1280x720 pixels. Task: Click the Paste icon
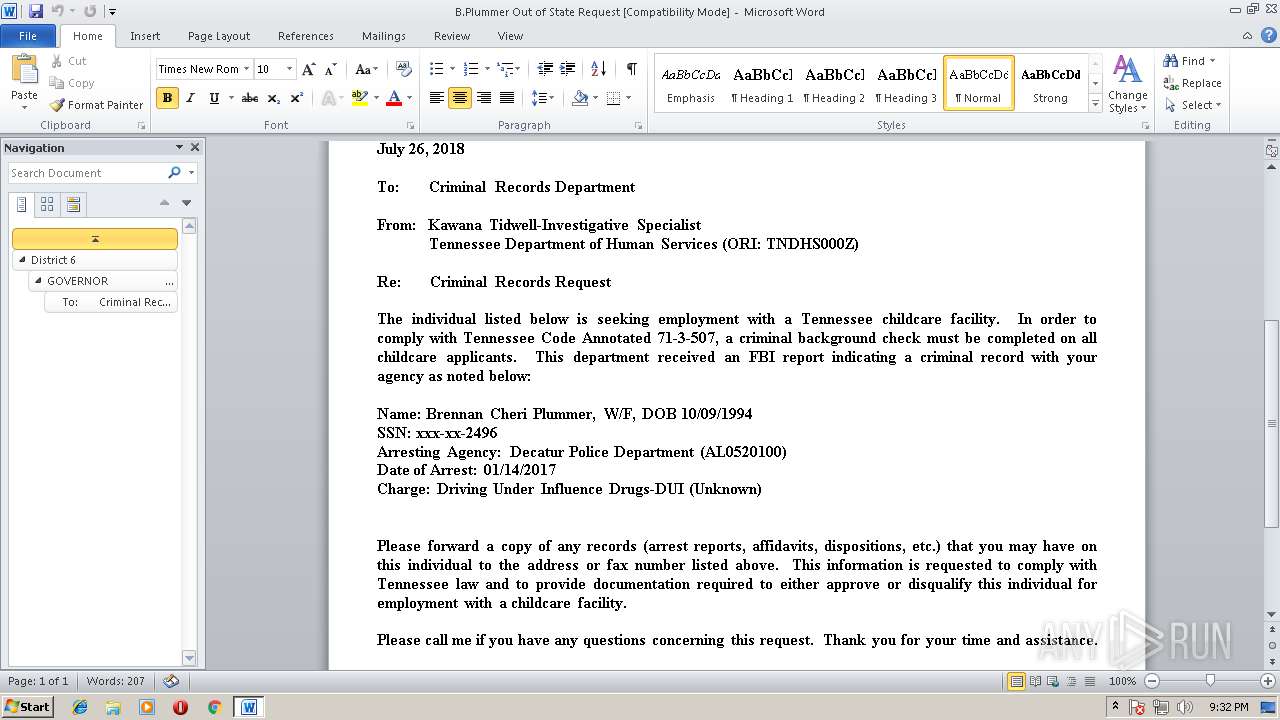(24, 70)
